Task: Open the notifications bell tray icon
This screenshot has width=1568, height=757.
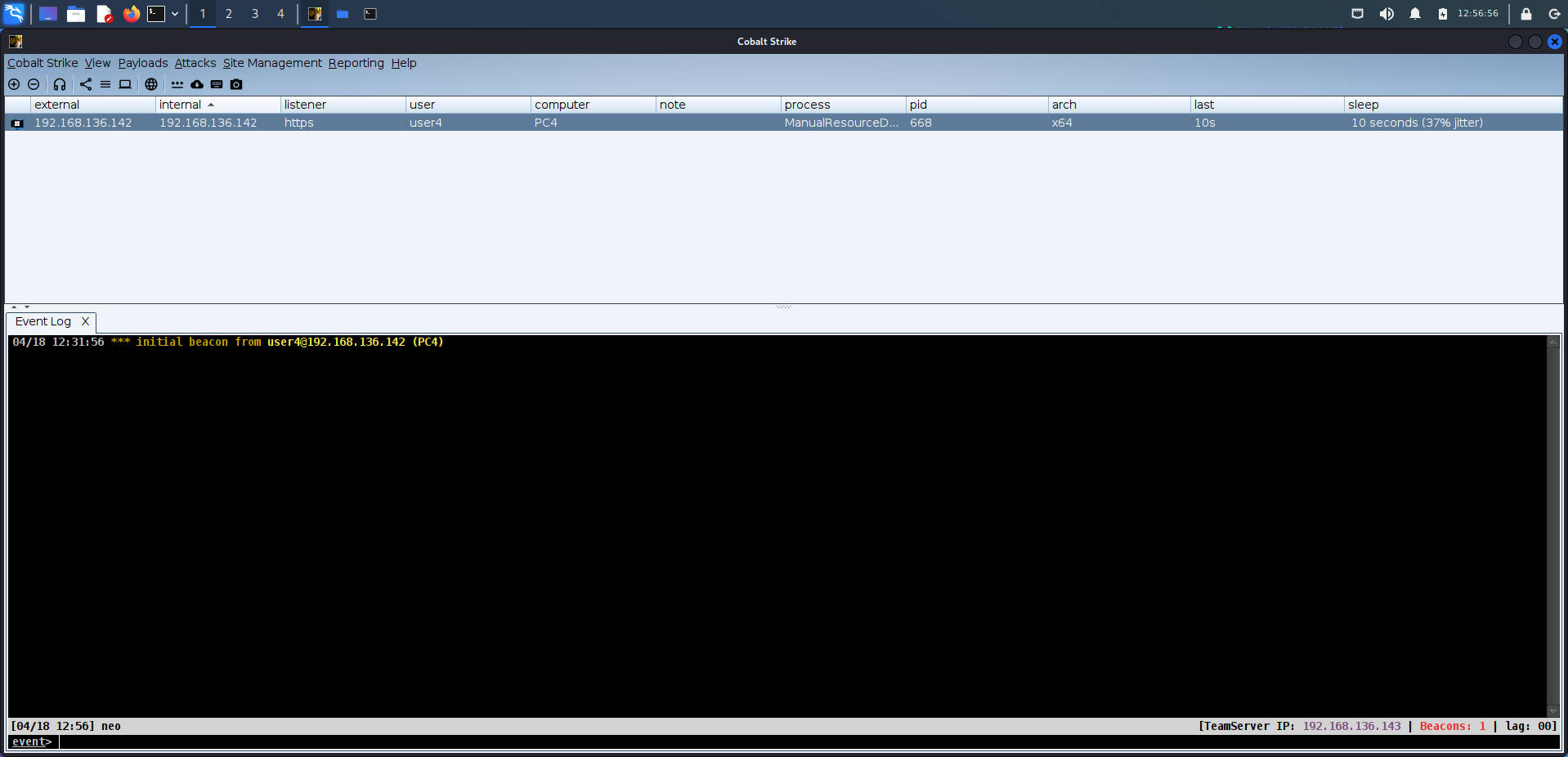Action: 1415,14
